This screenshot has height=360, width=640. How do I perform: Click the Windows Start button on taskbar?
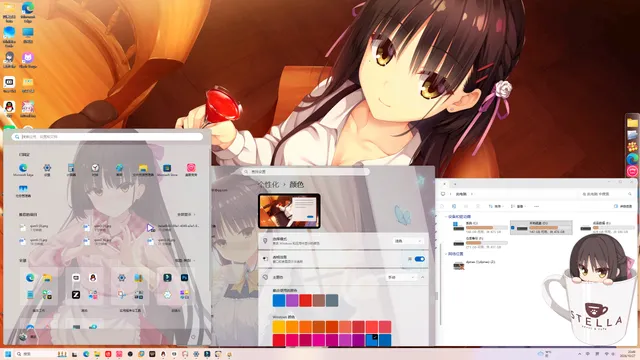7,354
